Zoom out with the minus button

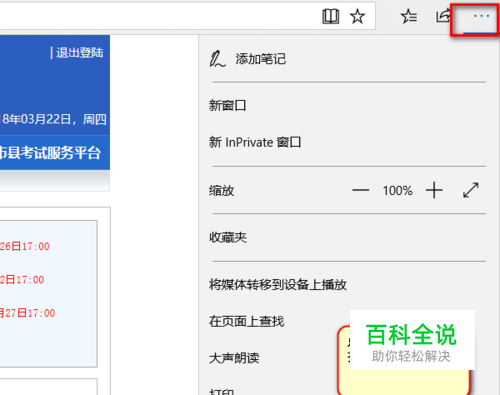pyautogui.click(x=361, y=190)
